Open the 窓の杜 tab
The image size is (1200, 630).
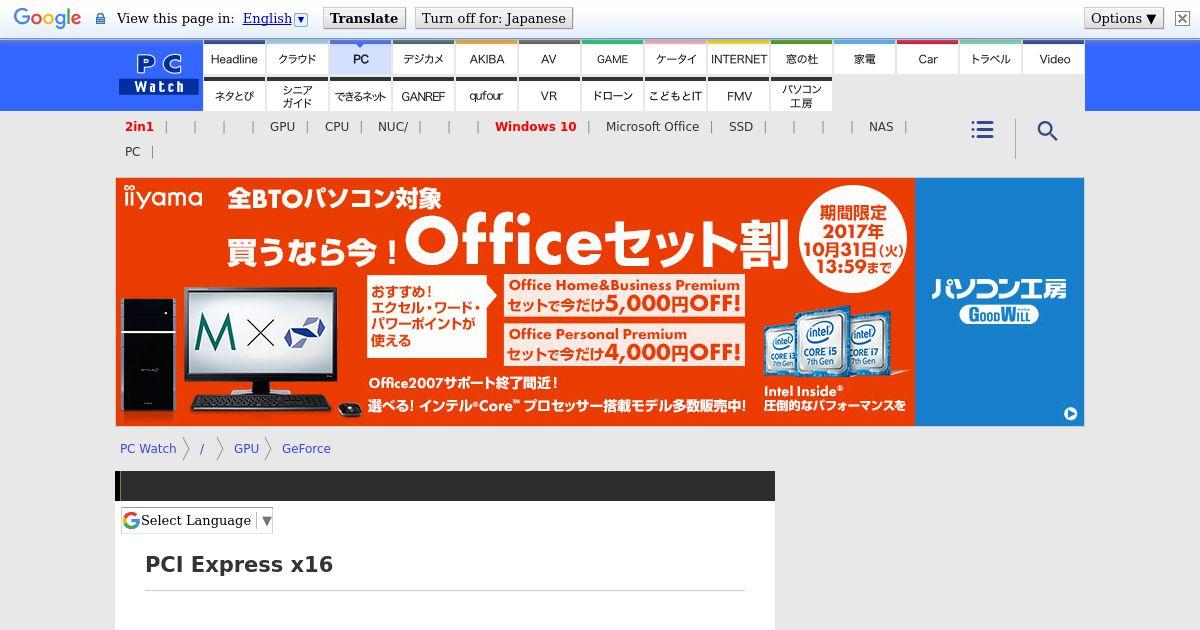802,59
